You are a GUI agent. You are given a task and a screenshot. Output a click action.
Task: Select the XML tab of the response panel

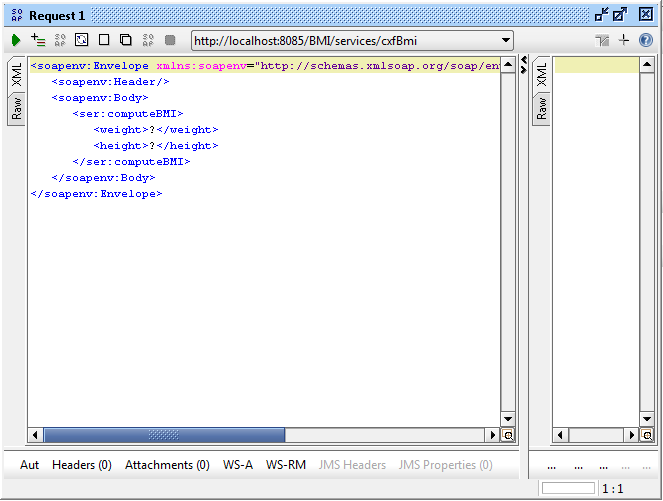(541, 74)
